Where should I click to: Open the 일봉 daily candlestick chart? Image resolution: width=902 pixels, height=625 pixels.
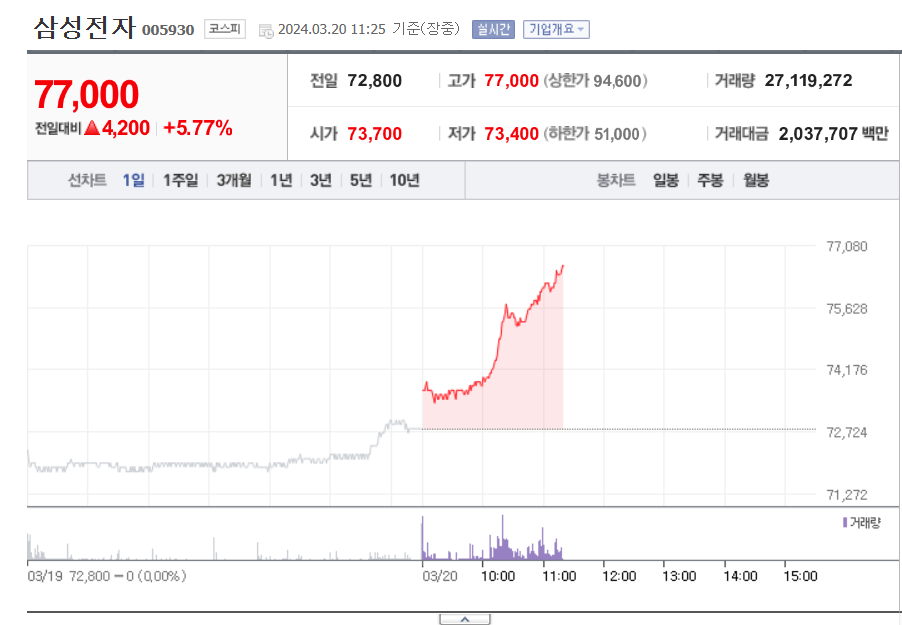(x=665, y=180)
